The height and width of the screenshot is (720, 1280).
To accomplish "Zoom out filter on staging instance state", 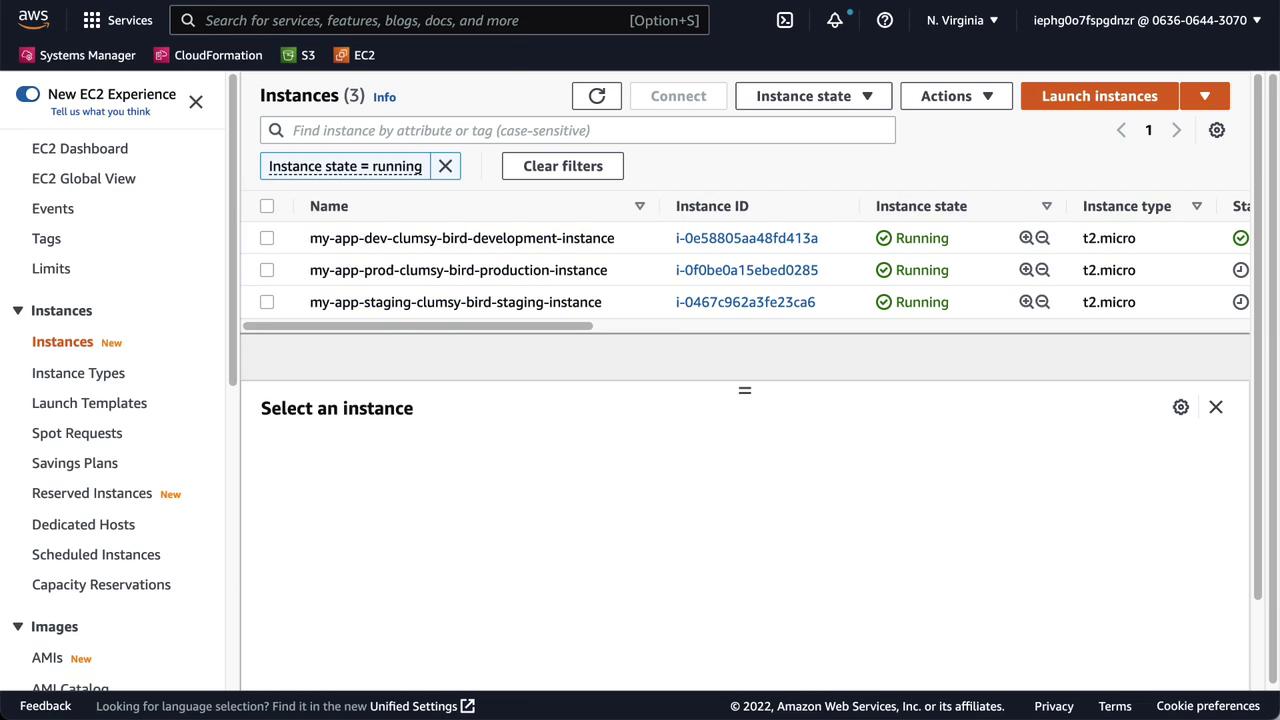I will 1042,302.
